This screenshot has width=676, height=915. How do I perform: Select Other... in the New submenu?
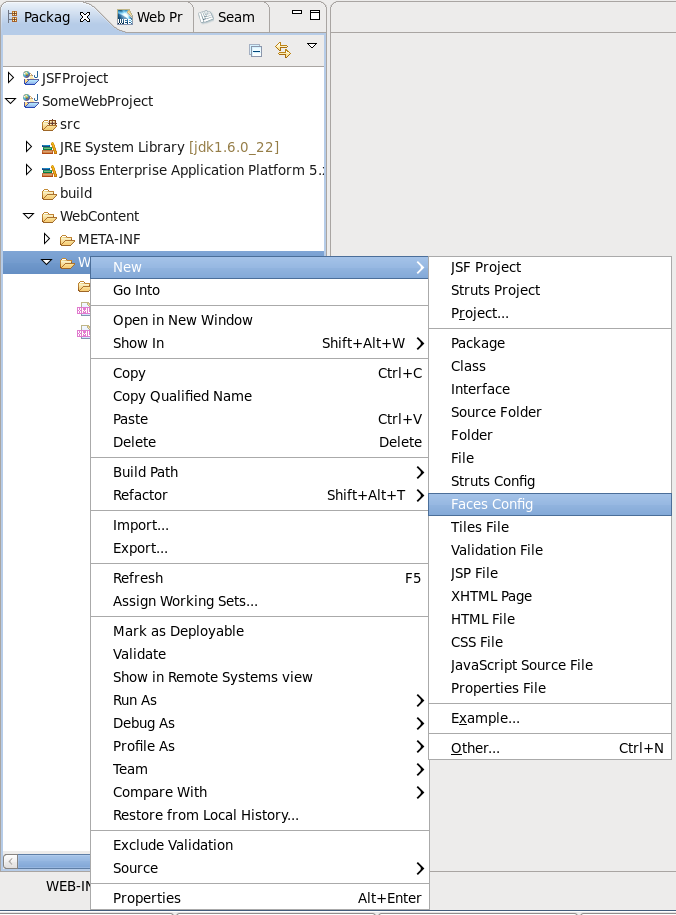pyautogui.click(x=550, y=748)
